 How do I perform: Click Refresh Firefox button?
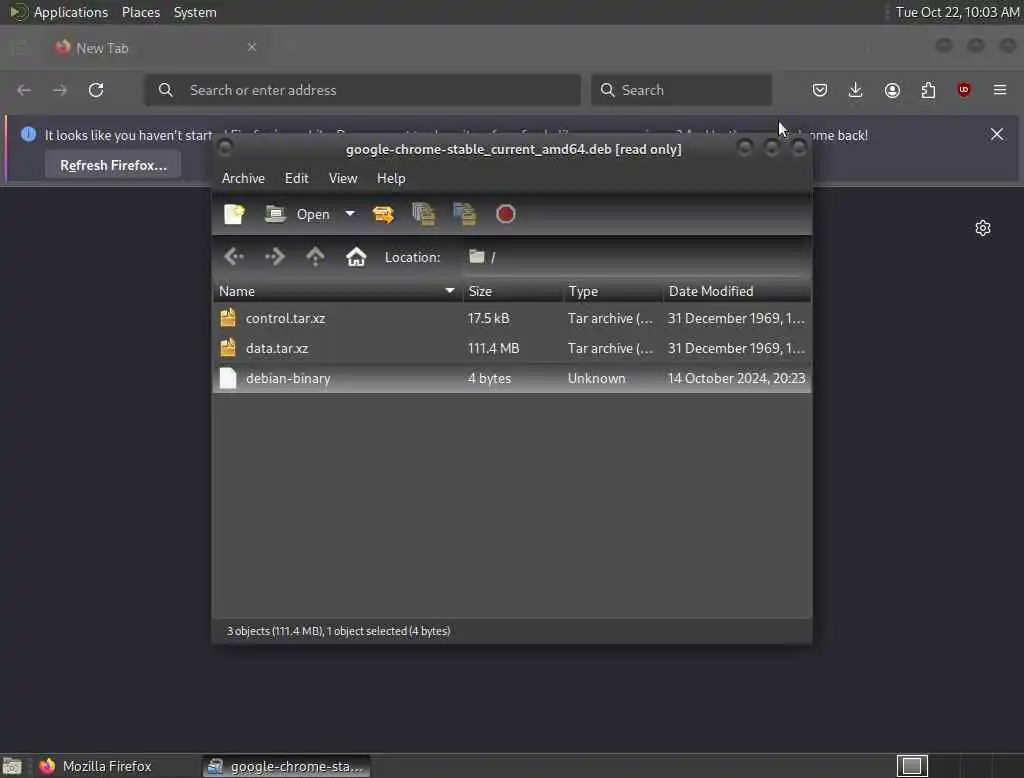pos(113,165)
